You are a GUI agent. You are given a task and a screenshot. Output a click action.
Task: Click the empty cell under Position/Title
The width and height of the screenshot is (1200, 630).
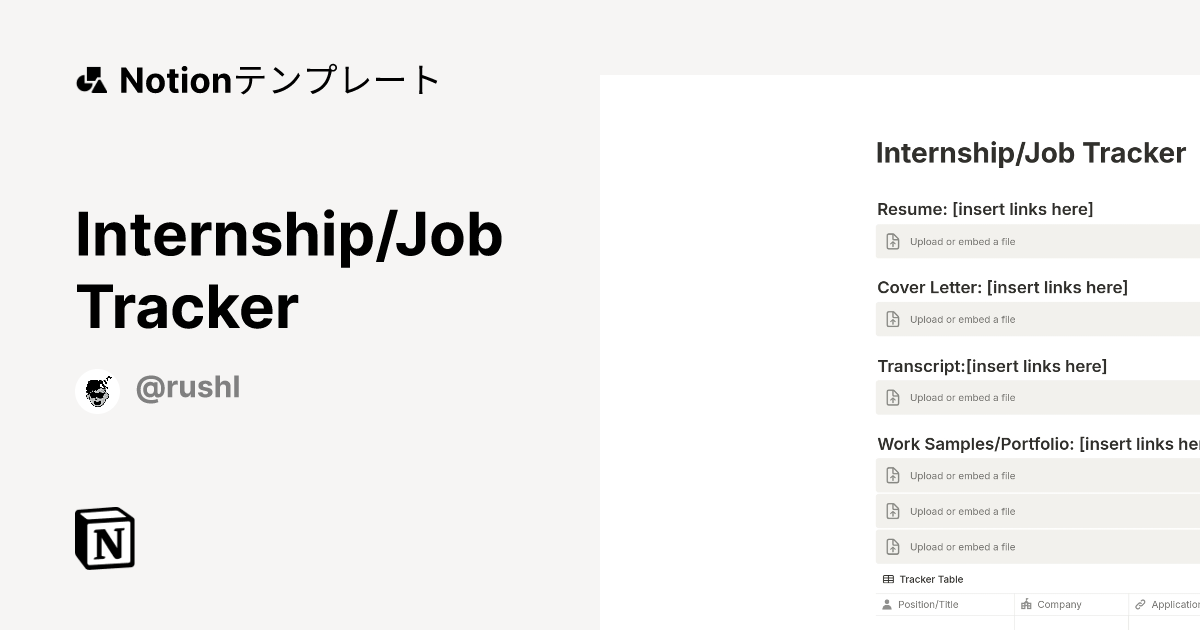[945, 624]
